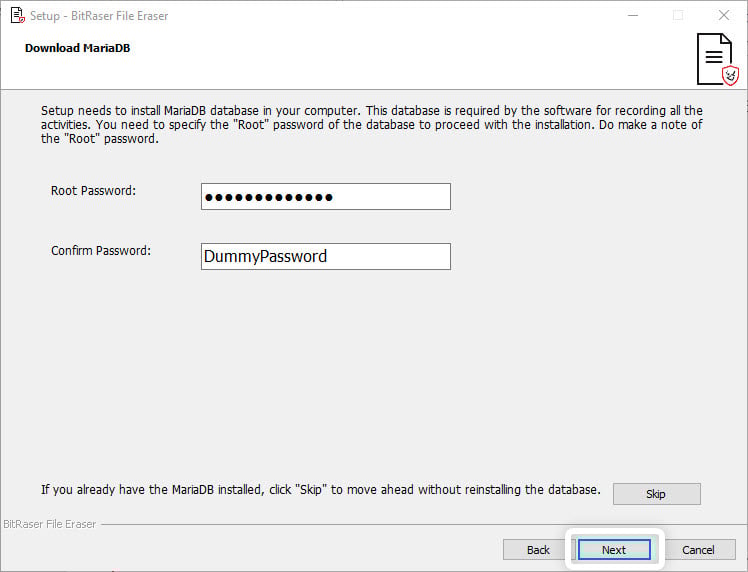Skip the MariaDB installation
The height and width of the screenshot is (572, 748).
coord(656,494)
